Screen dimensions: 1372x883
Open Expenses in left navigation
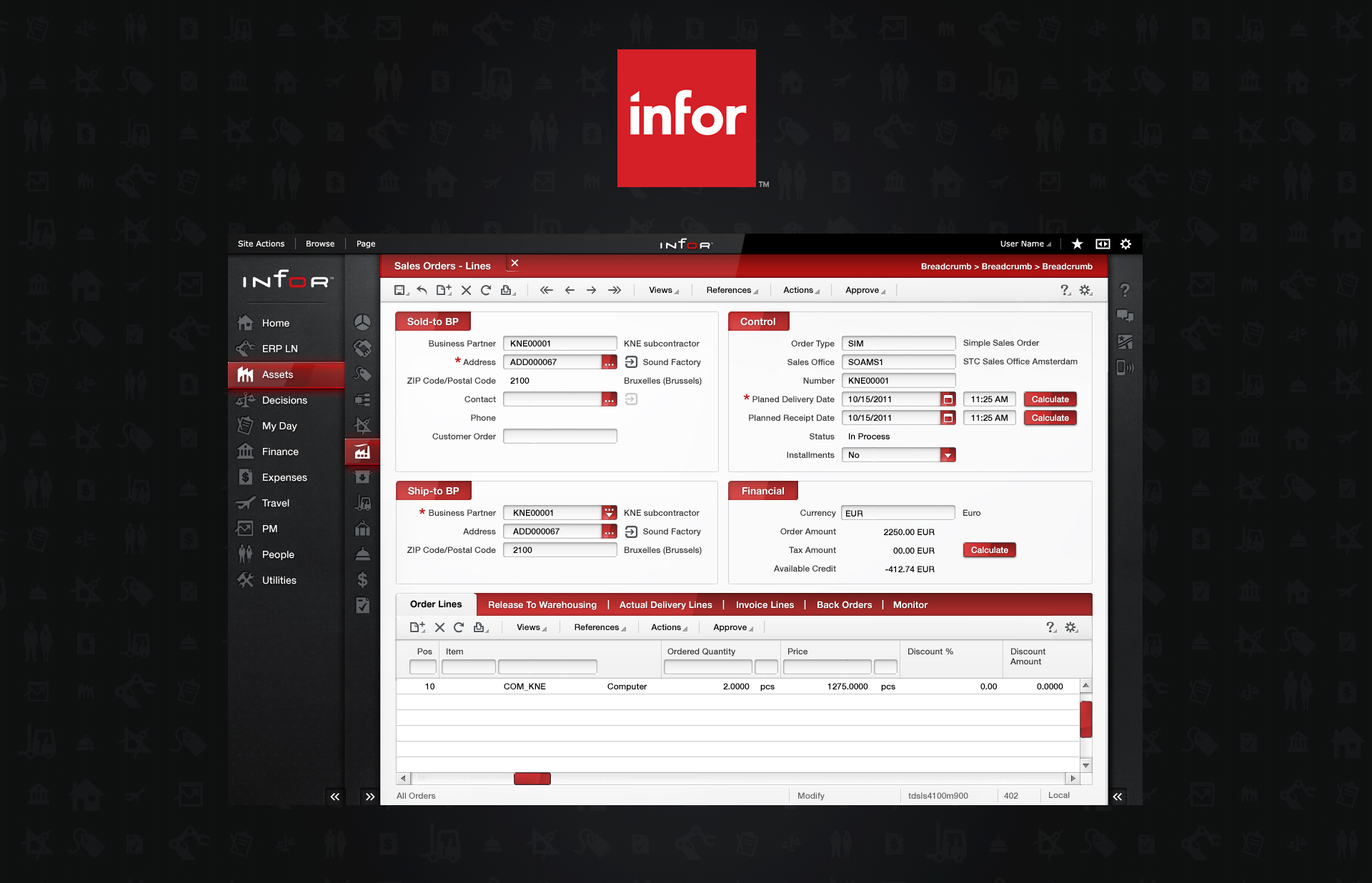tap(286, 477)
